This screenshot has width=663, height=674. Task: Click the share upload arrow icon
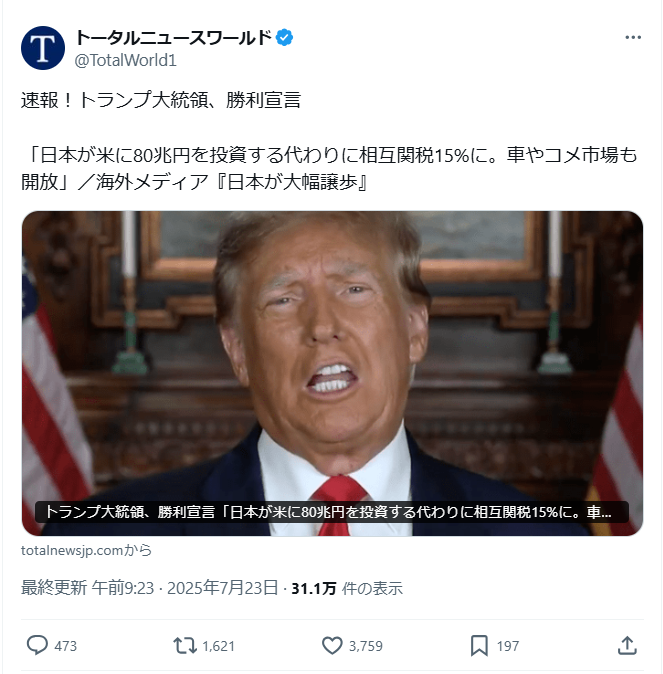[x=627, y=645]
